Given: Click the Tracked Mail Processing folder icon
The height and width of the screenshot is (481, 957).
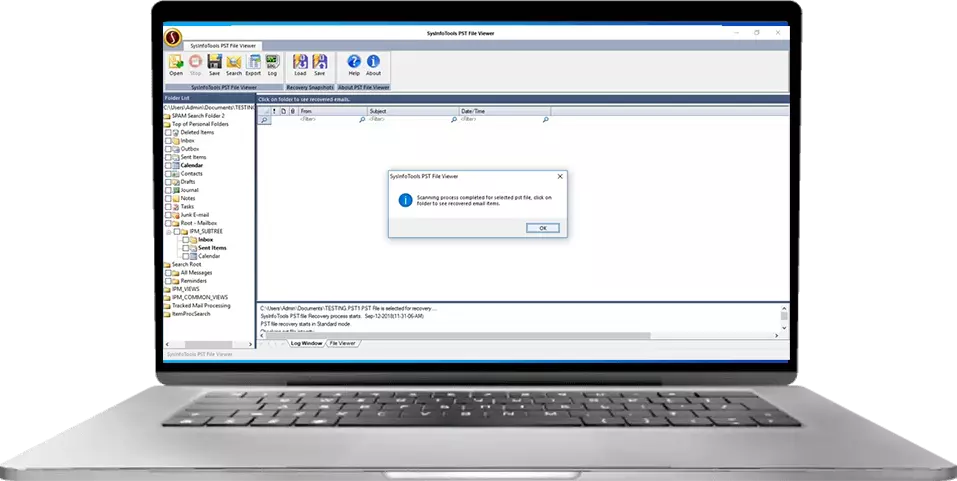Looking at the screenshot, I should [x=167, y=306].
